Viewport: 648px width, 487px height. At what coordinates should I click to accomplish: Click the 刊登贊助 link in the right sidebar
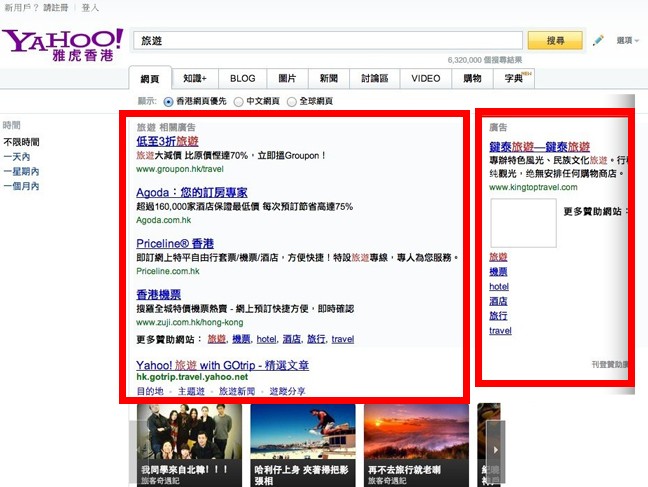tap(610, 364)
